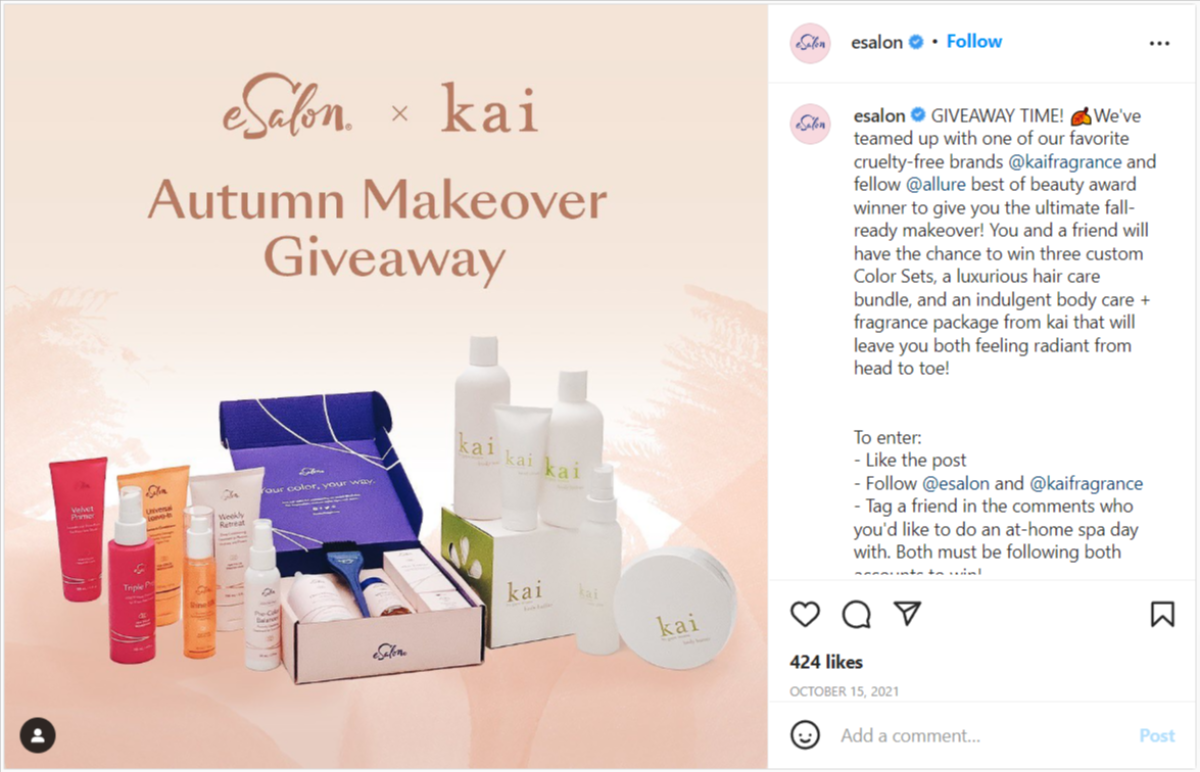This screenshot has width=1200, height=772.
Task: Open esalon username in the header
Action: pos(877,42)
